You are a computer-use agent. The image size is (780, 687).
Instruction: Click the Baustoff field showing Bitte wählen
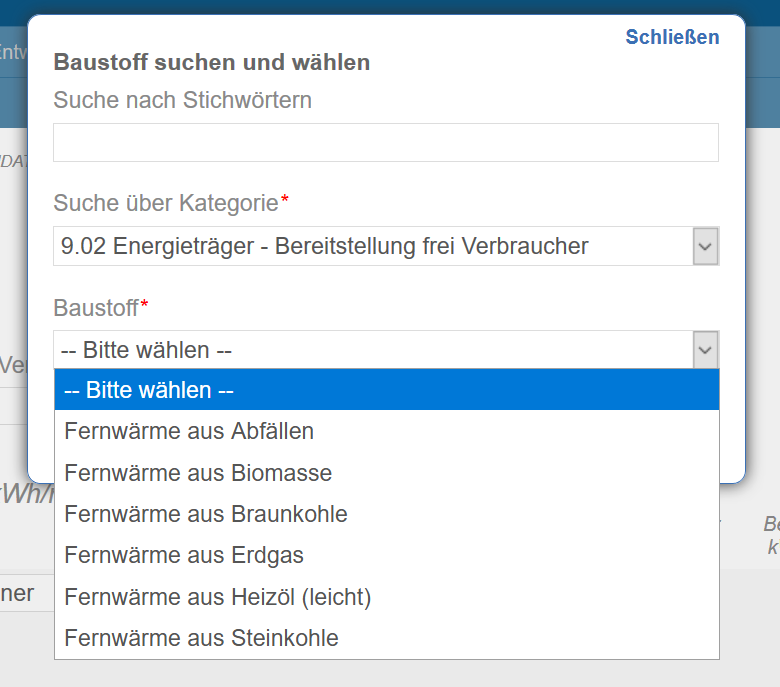click(x=386, y=350)
